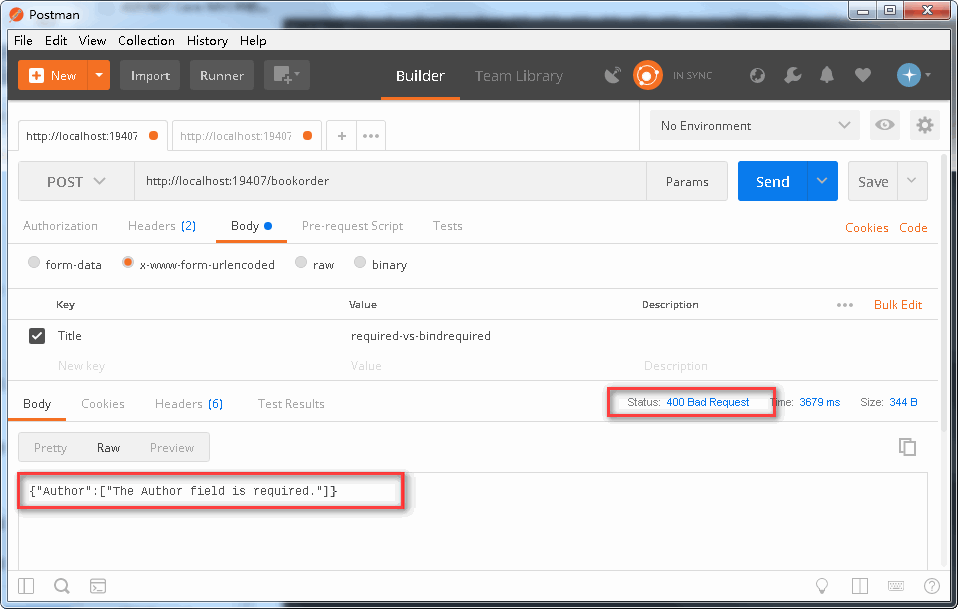The width and height of the screenshot is (958, 609).
Task: Open the File menu
Action: [x=23, y=40]
